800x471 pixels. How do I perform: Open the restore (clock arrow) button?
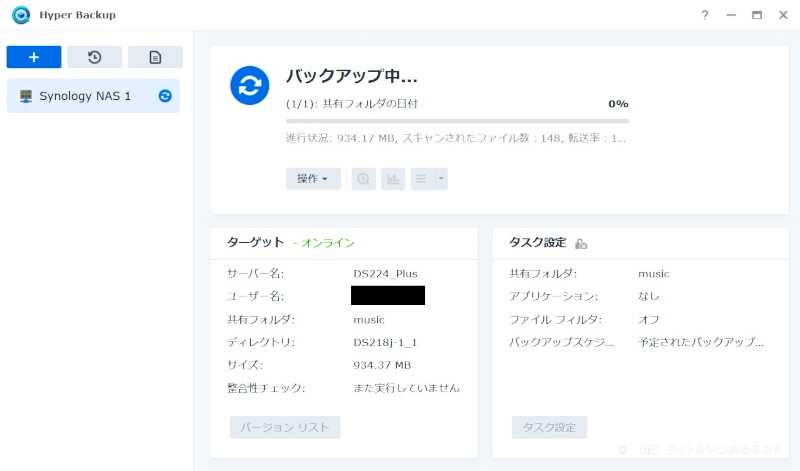(x=94, y=57)
